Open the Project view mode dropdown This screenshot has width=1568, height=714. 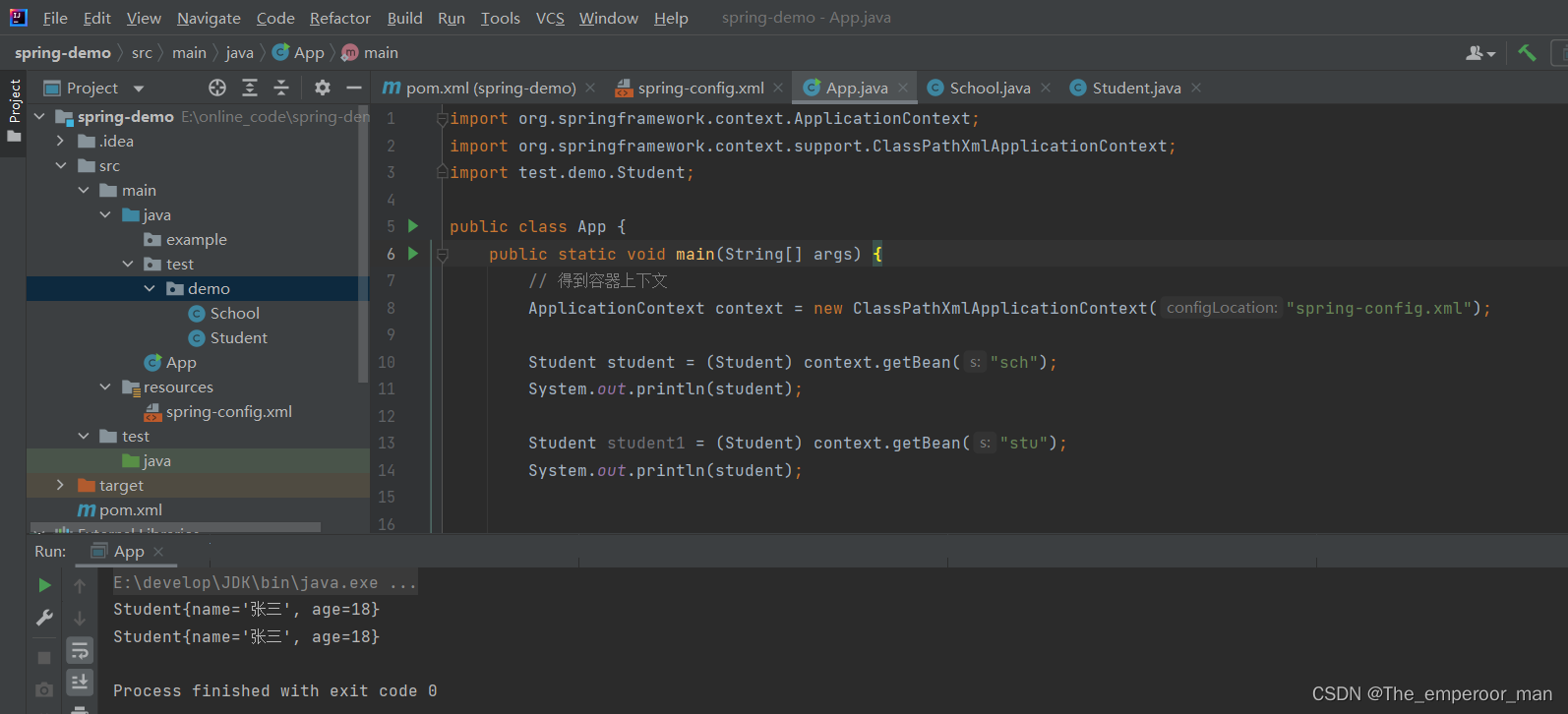pyautogui.click(x=139, y=89)
